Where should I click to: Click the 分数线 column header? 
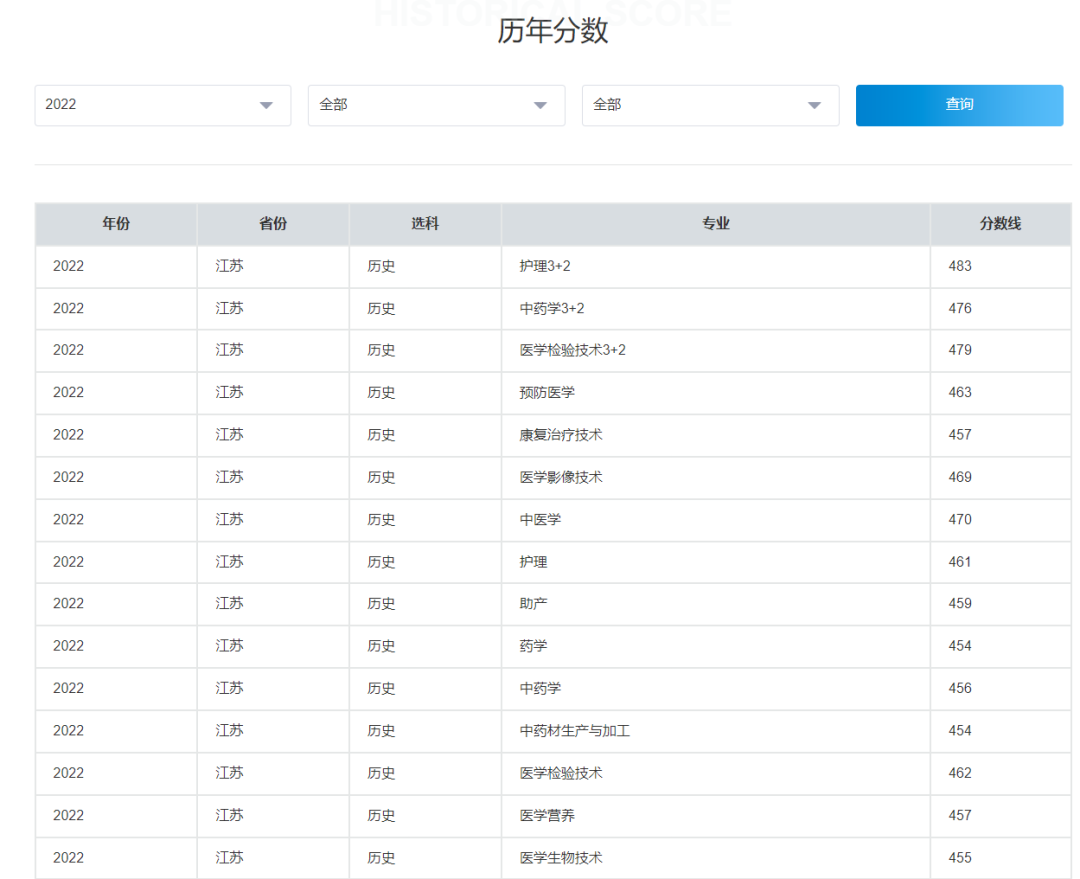coord(1000,224)
